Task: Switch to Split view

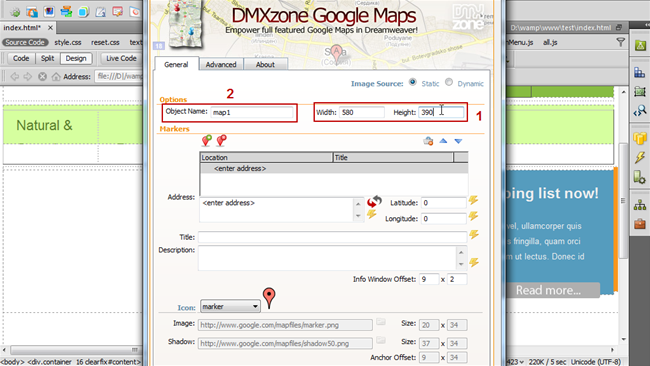Action: pyautogui.click(x=47, y=58)
